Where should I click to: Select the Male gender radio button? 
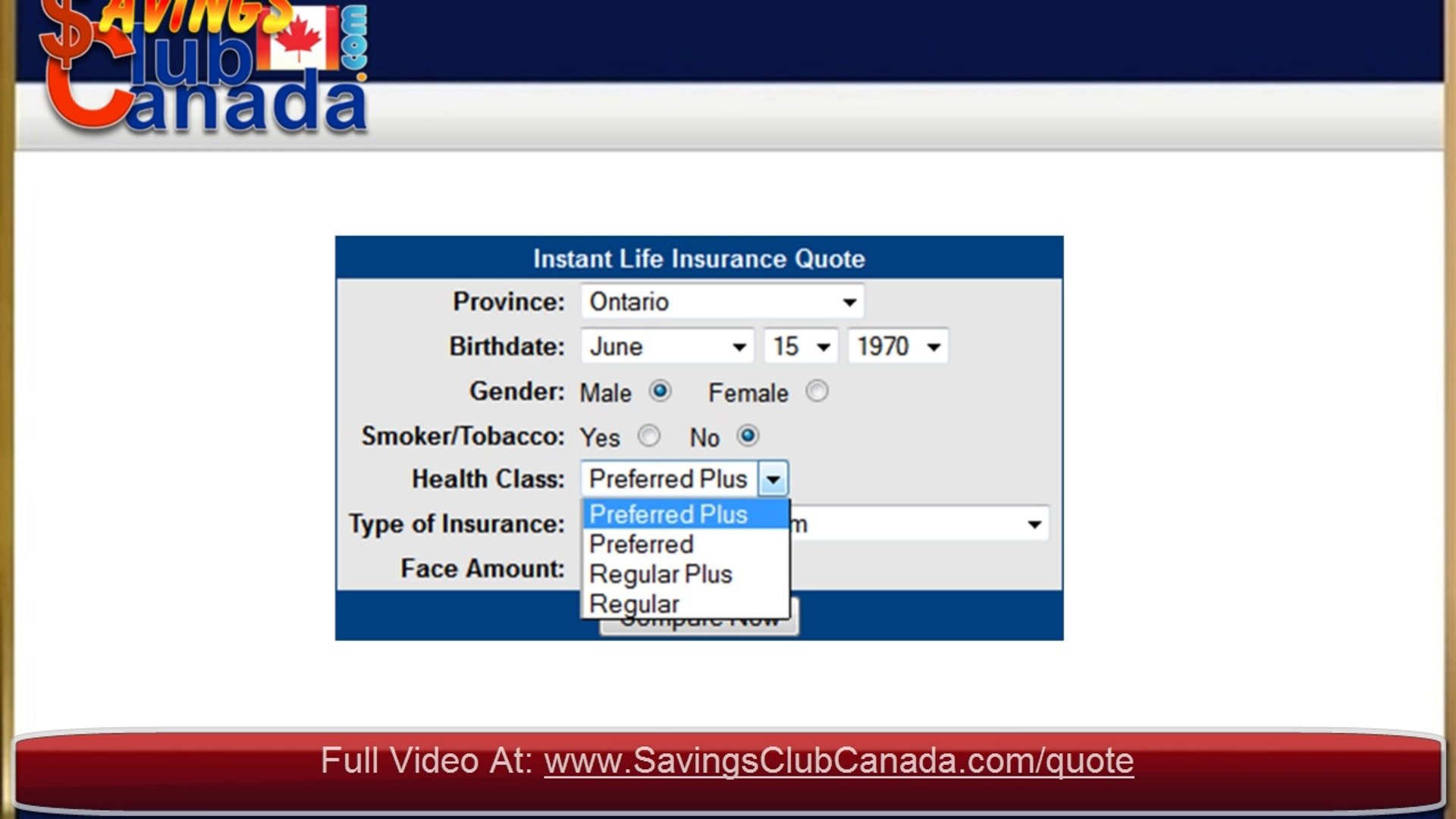click(660, 391)
